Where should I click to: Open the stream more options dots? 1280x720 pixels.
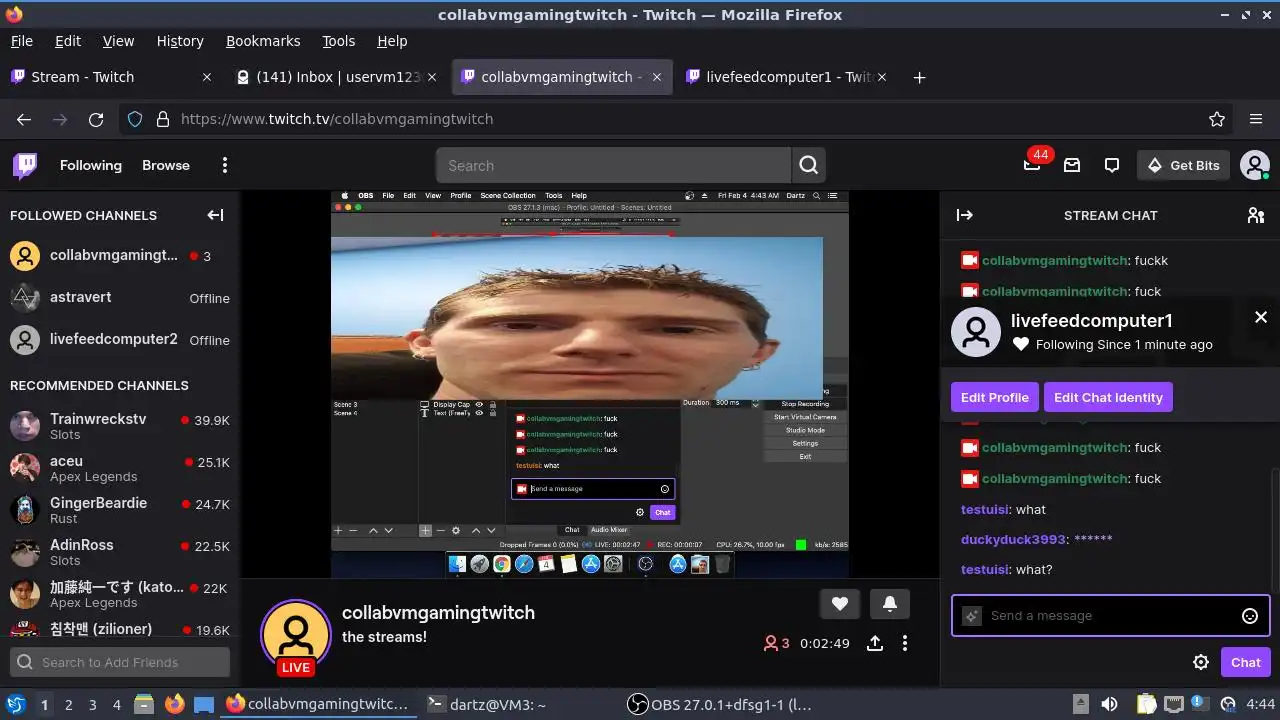coord(905,643)
